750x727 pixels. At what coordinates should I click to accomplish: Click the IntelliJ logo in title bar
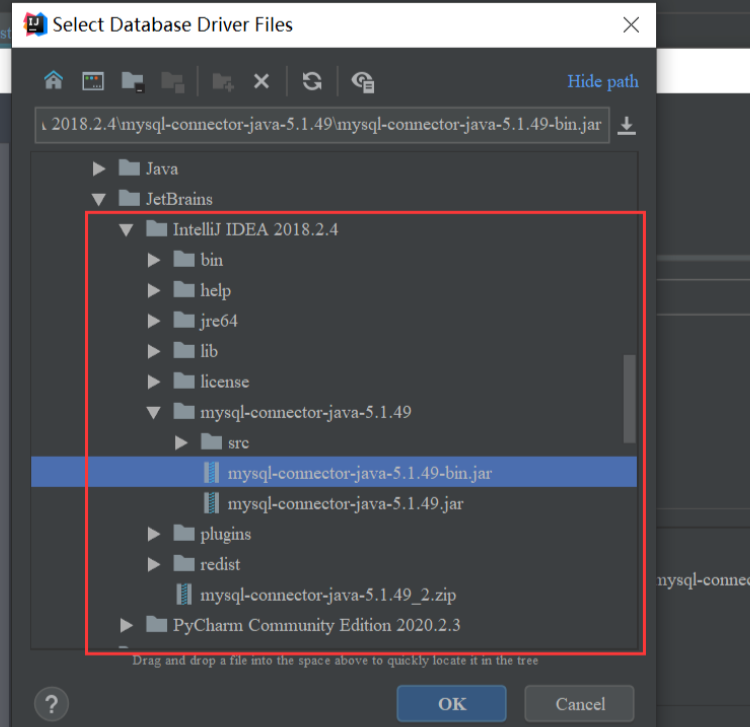coord(35,24)
